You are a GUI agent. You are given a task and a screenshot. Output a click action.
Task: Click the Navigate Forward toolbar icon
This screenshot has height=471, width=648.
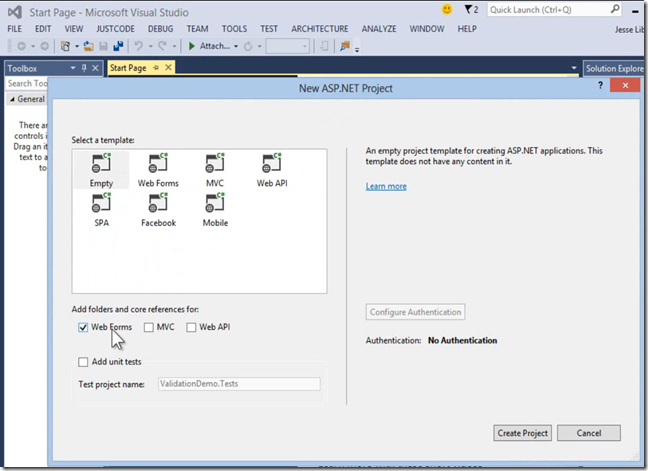coord(44,46)
